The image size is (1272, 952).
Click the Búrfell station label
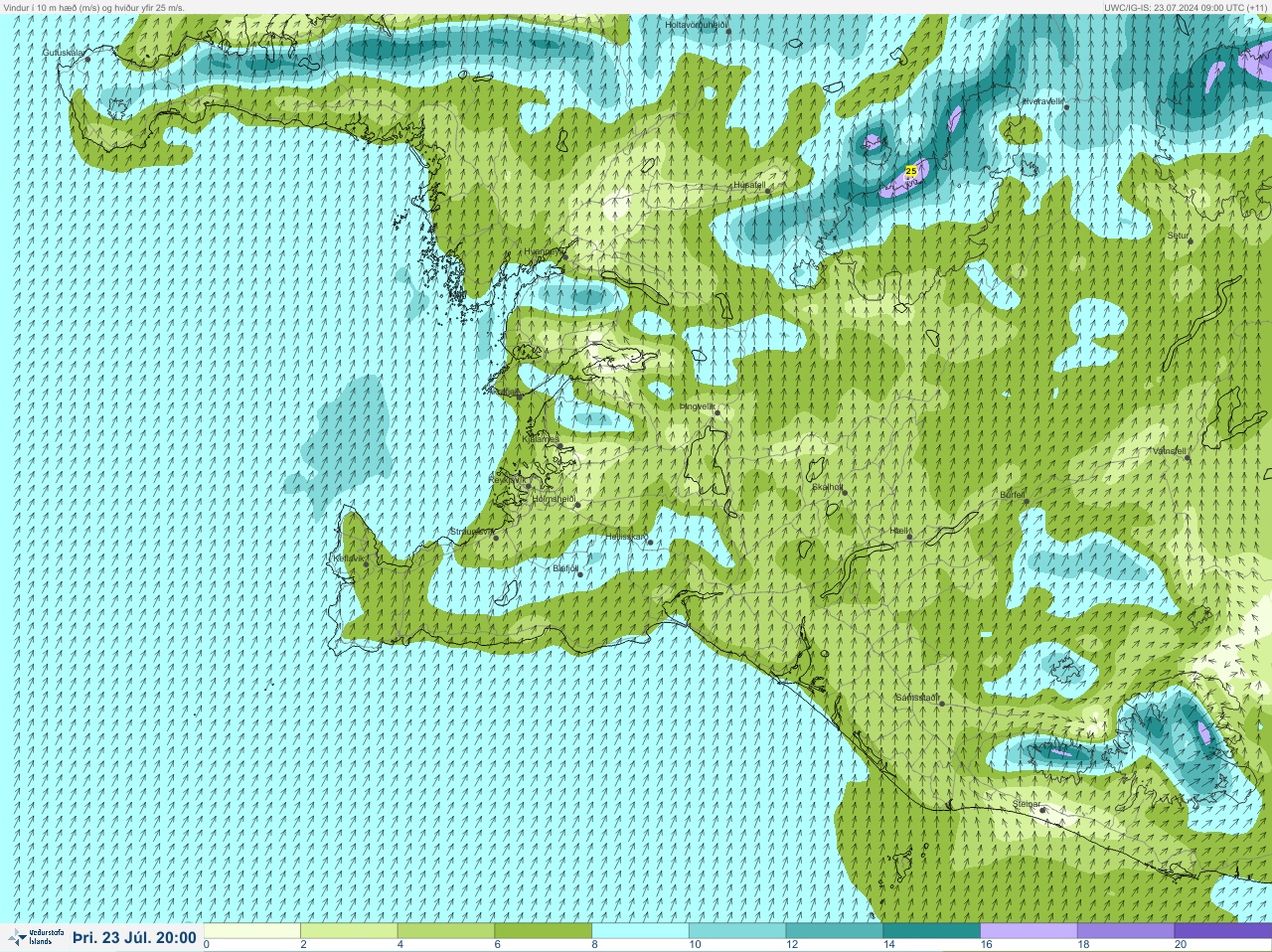[x=1012, y=494]
